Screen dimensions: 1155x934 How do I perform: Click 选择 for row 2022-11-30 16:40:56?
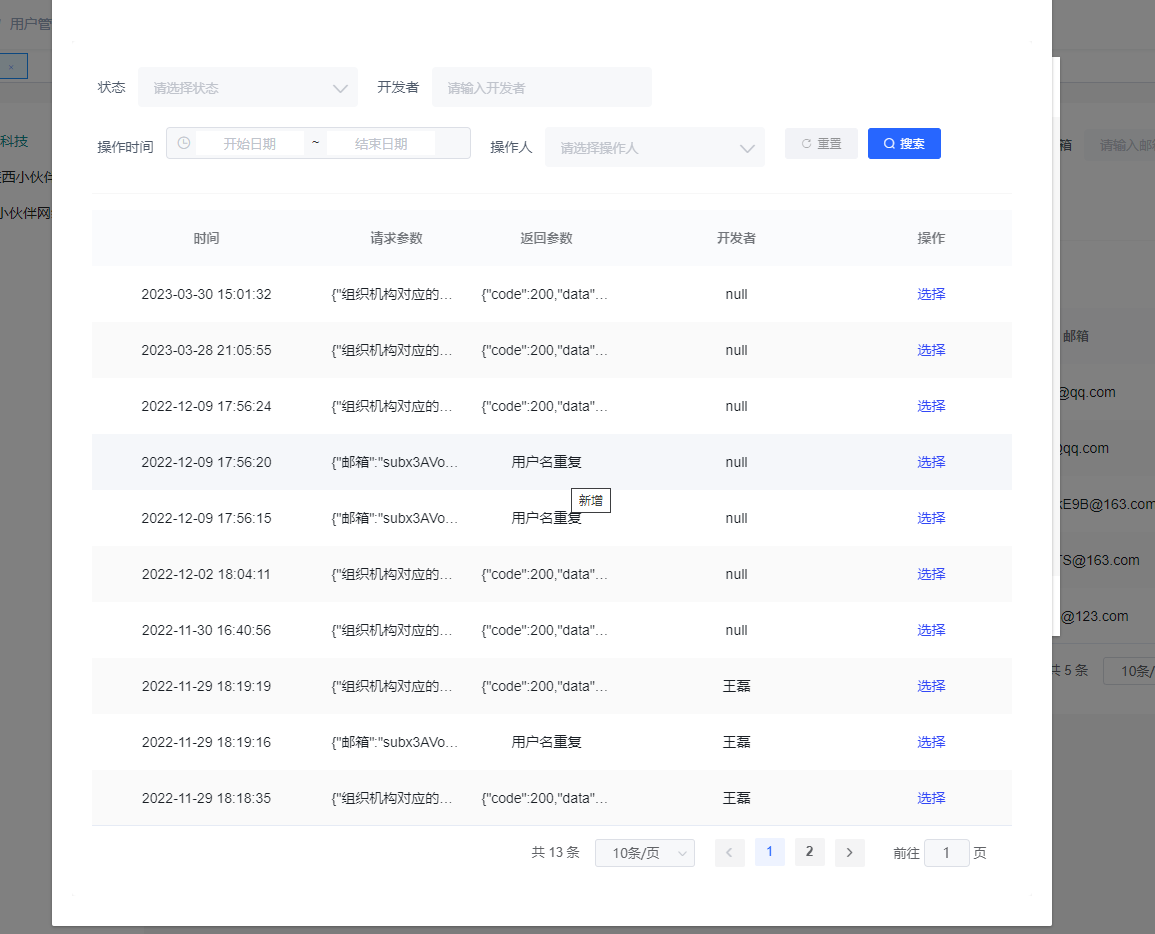pyautogui.click(x=931, y=630)
